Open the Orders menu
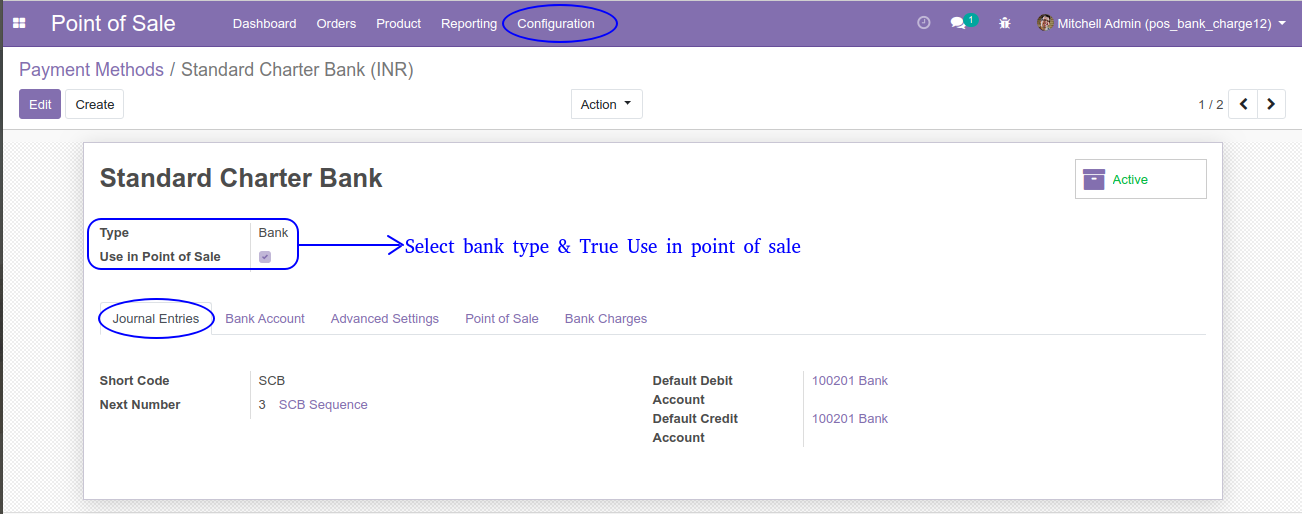 336,23
